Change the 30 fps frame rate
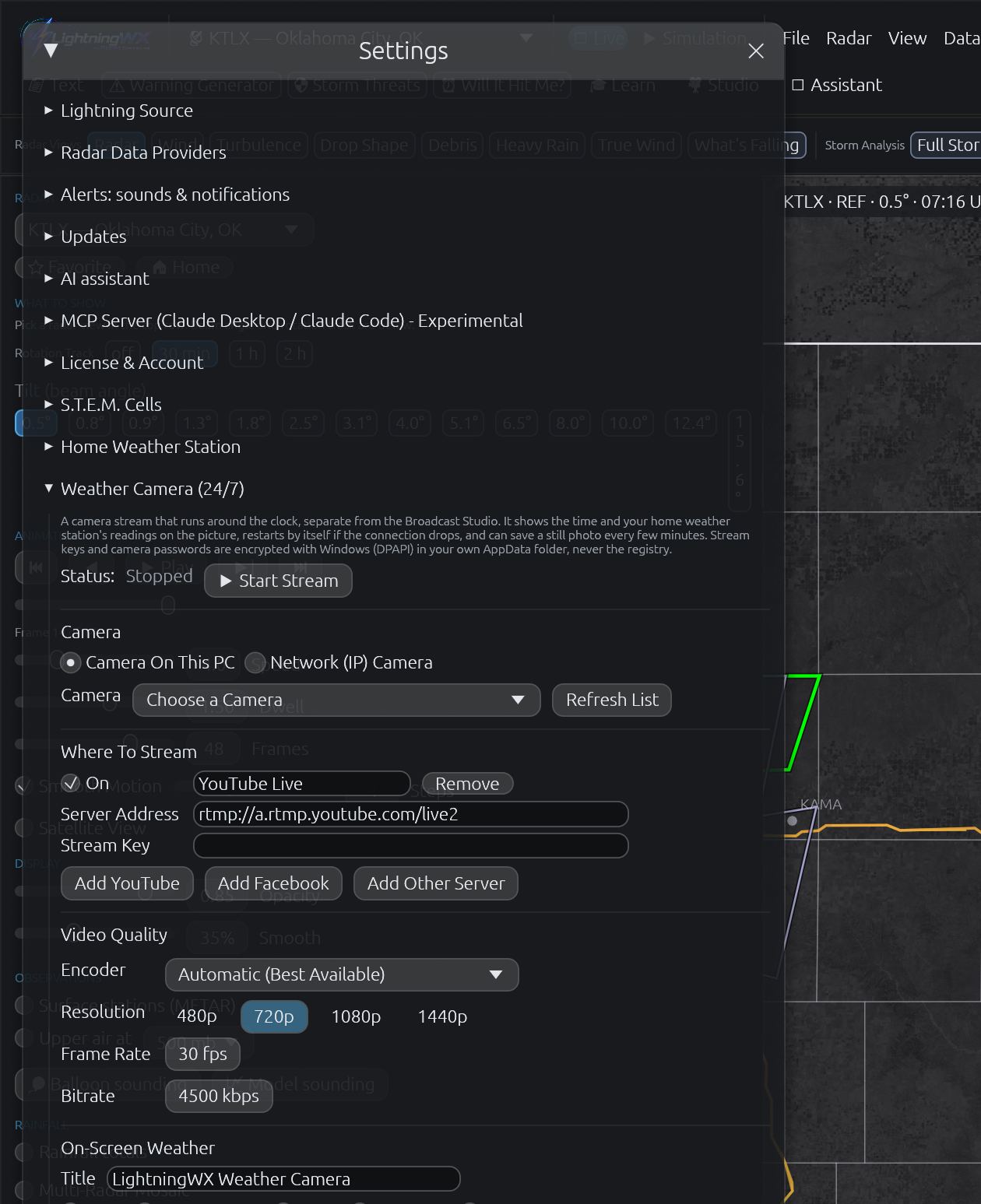This screenshot has width=981, height=1204. tap(202, 1054)
